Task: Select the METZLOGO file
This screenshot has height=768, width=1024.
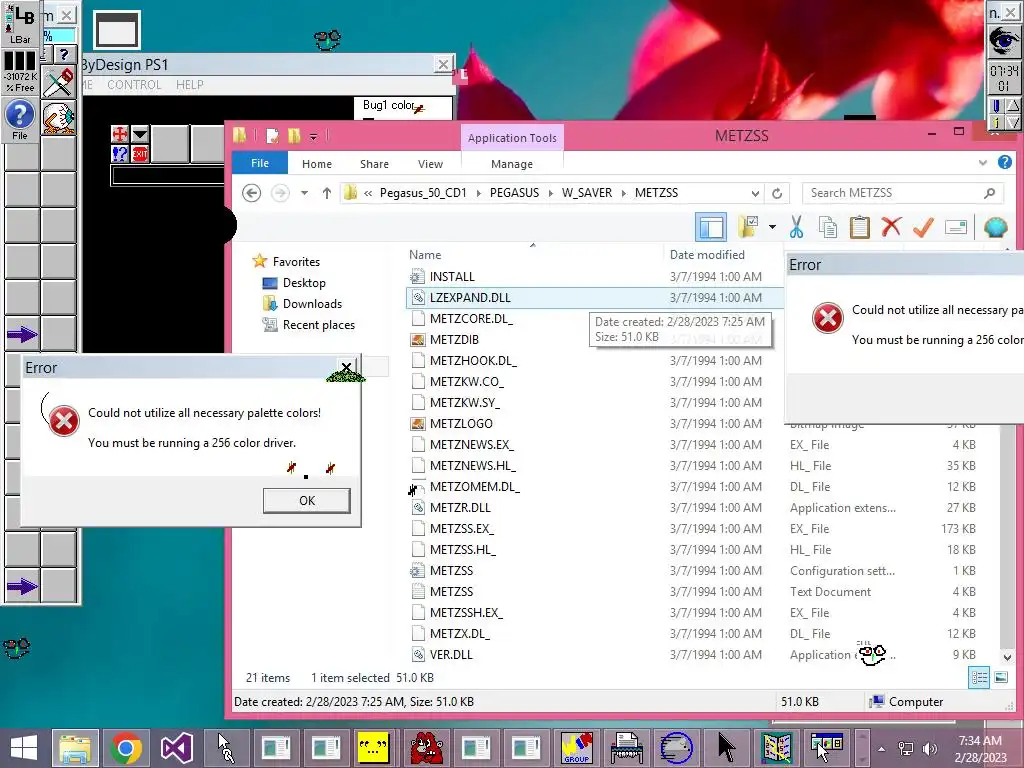Action: [x=461, y=424]
